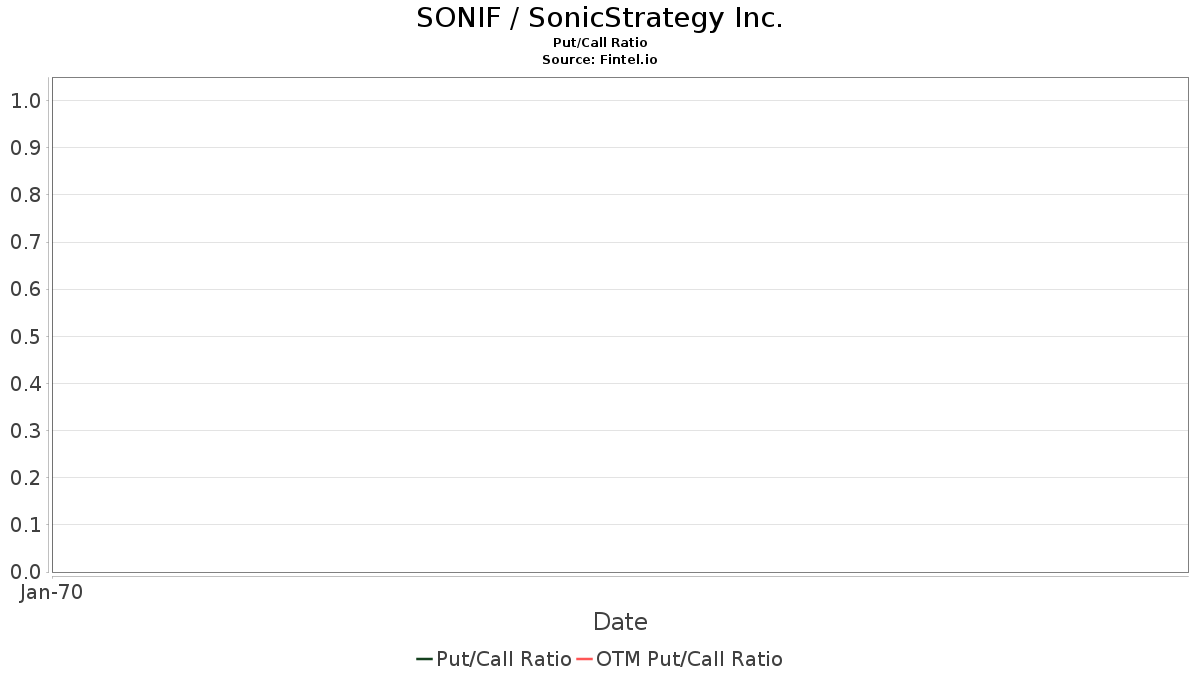Click the Date x-axis title

620,622
